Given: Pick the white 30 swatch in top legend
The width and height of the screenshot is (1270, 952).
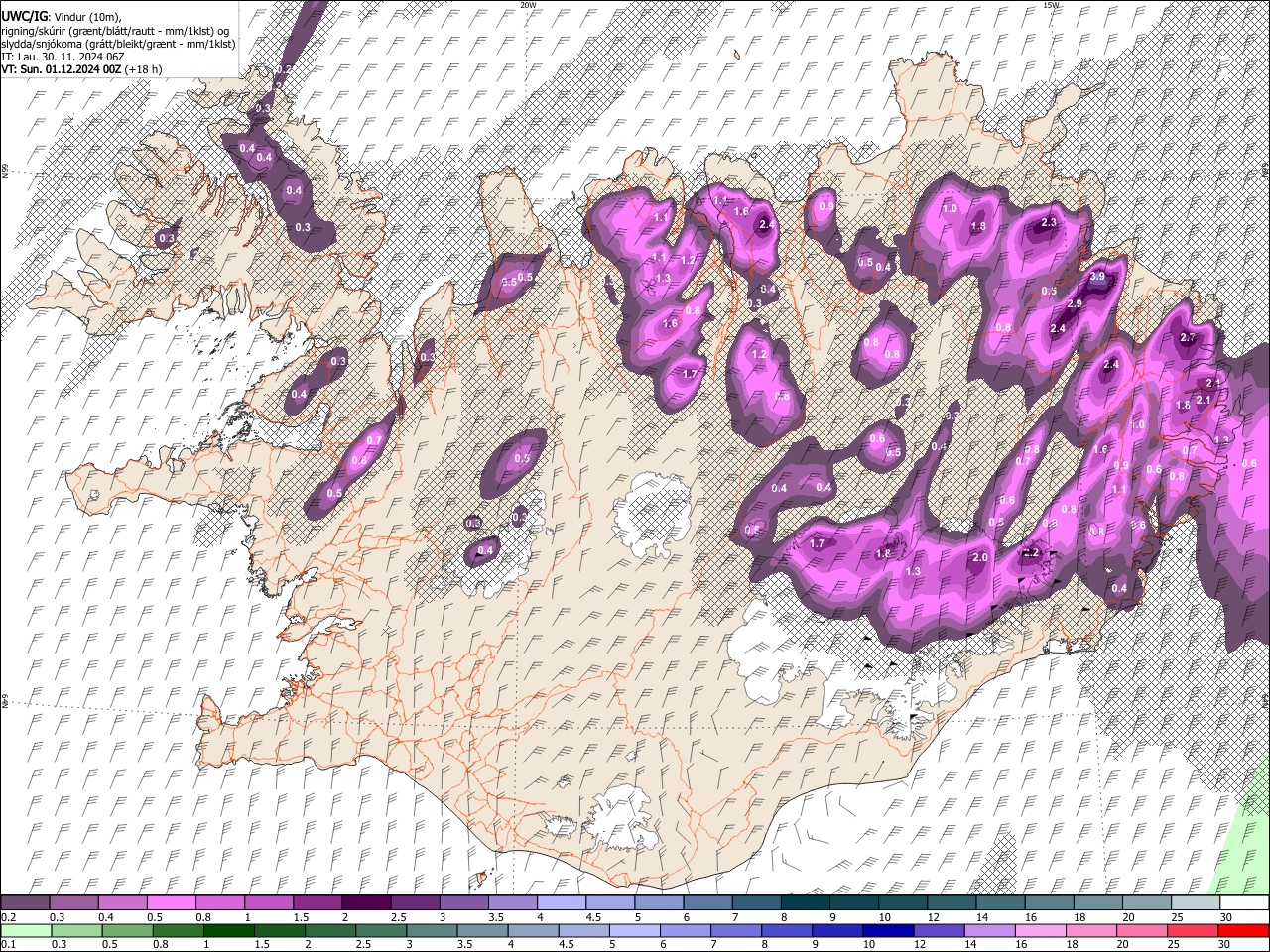Looking at the screenshot, I should tap(1244, 902).
